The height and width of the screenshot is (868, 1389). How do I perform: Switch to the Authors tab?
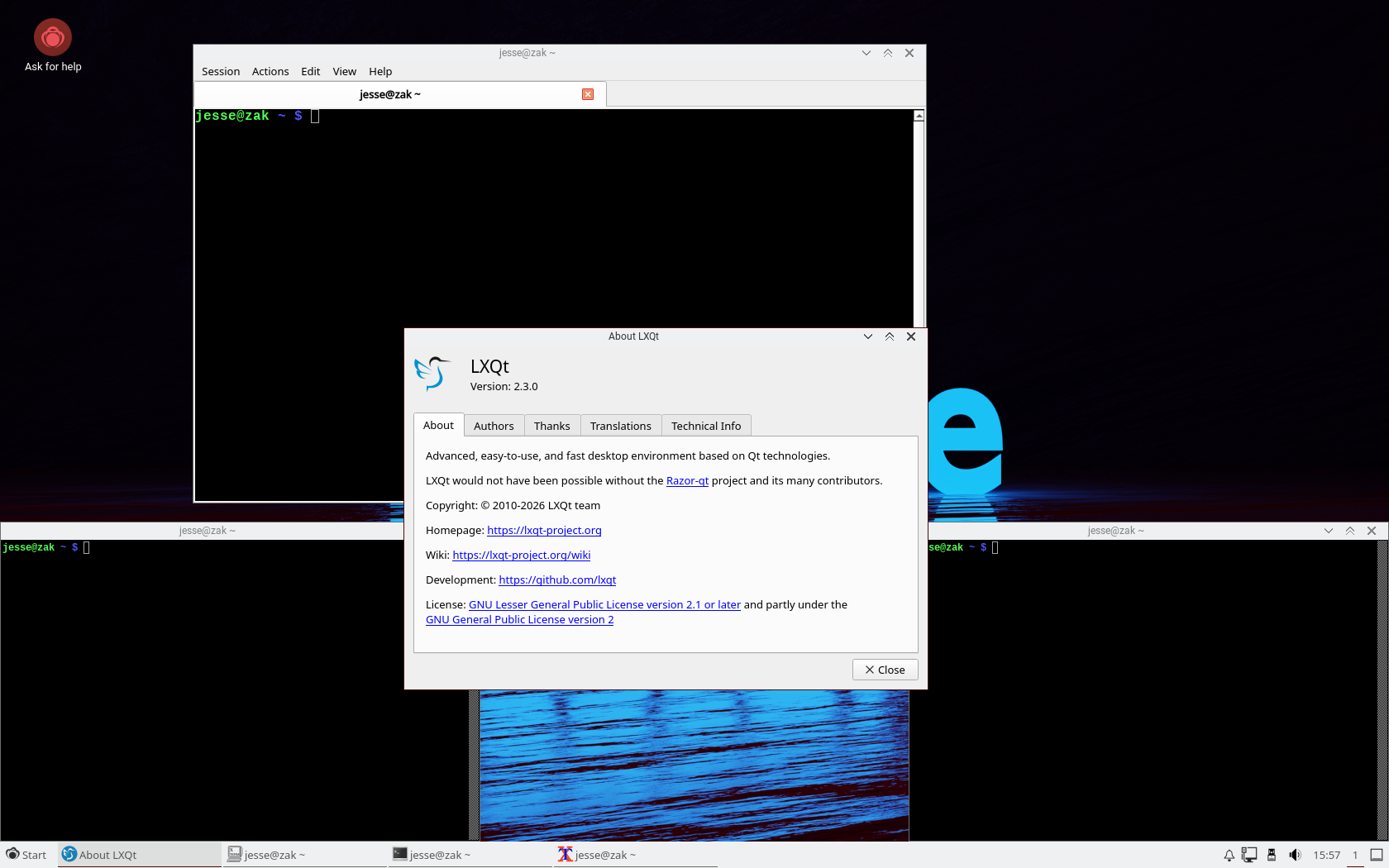(x=494, y=426)
